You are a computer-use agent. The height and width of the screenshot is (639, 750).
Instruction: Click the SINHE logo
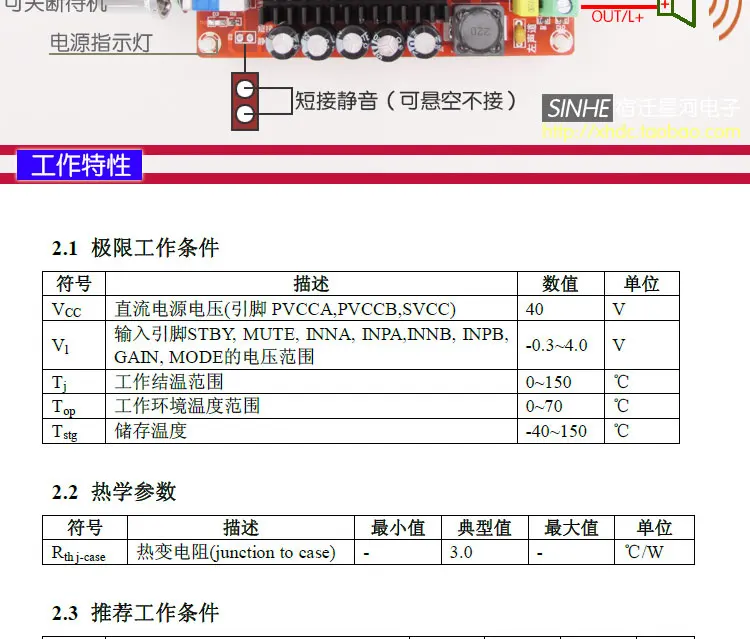click(x=577, y=108)
